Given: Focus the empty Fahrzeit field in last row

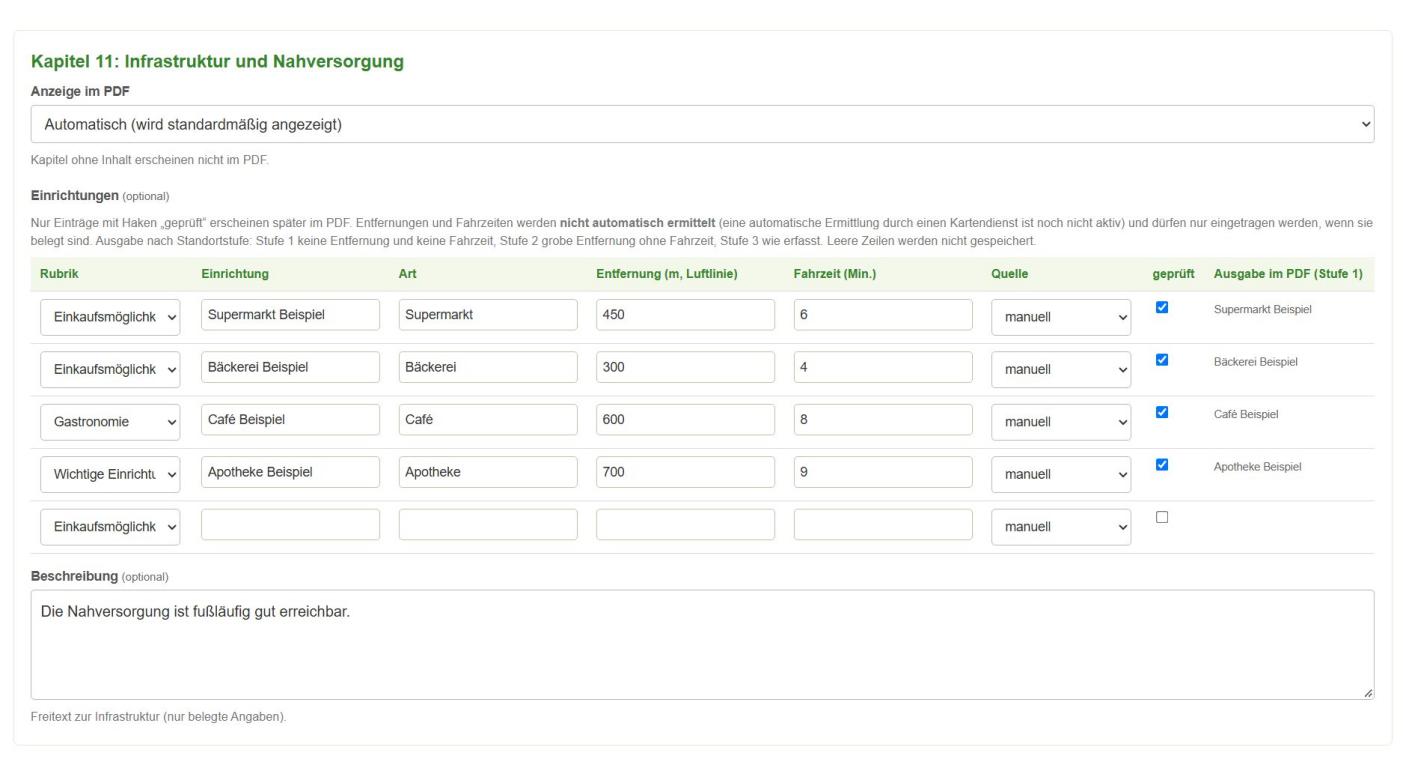Looking at the screenshot, I should click(x=883, y=525).
